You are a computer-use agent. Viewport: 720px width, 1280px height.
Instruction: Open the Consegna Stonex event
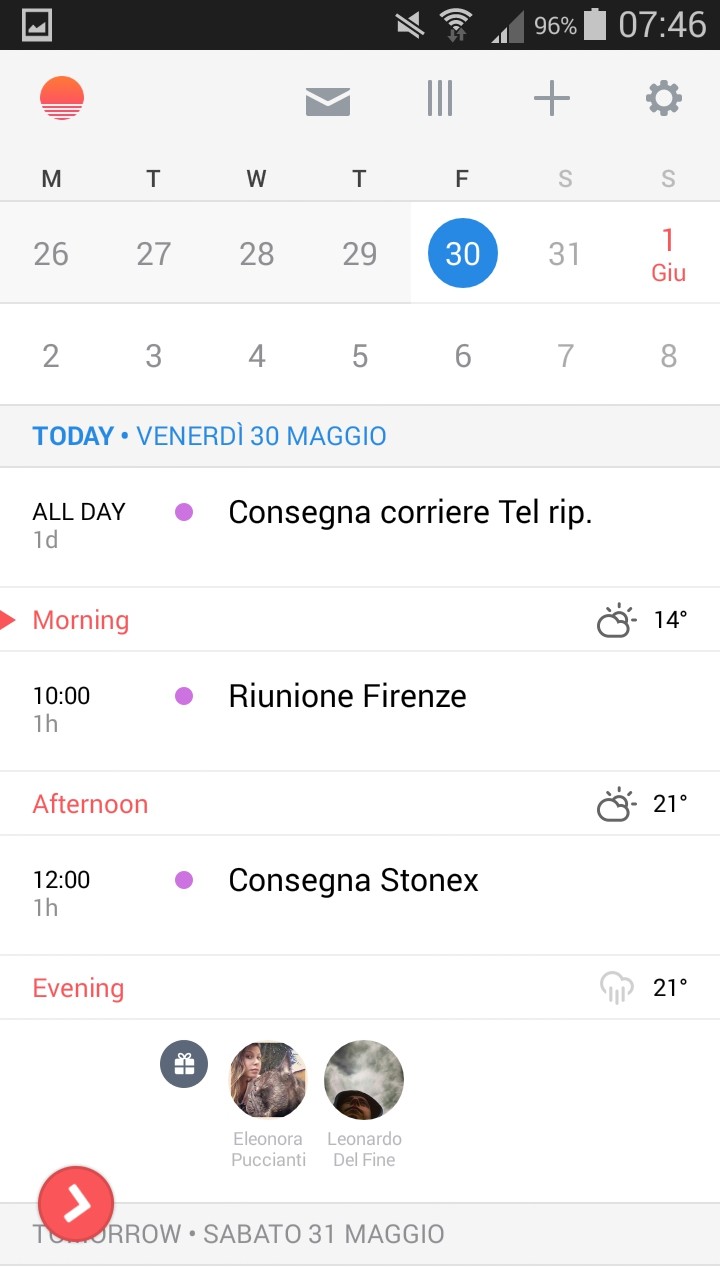pyautogui.click(x=353, y=880)
